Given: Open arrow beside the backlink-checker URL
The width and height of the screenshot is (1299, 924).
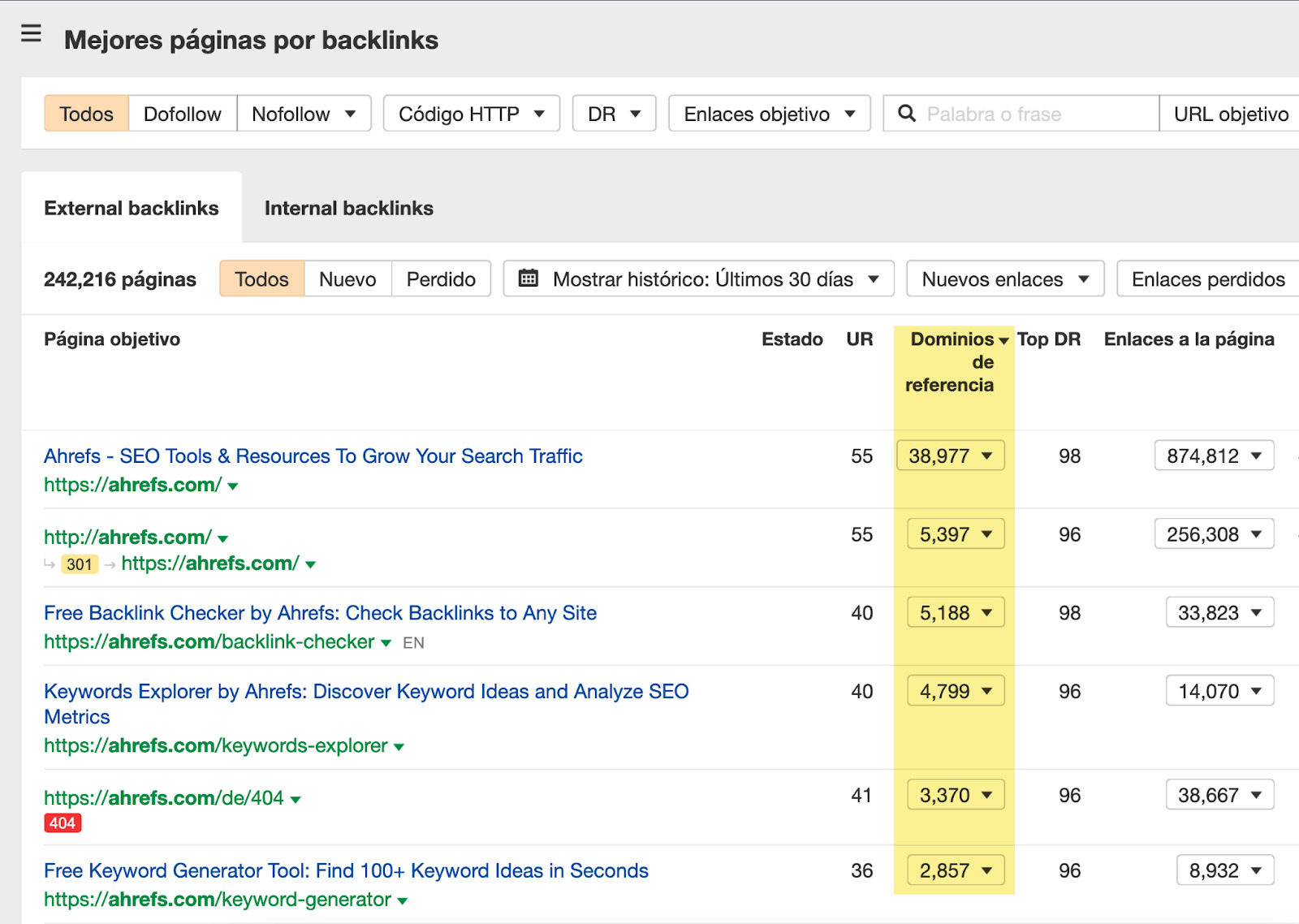Looking at the screenshot, I should click(x=386, y=643).
